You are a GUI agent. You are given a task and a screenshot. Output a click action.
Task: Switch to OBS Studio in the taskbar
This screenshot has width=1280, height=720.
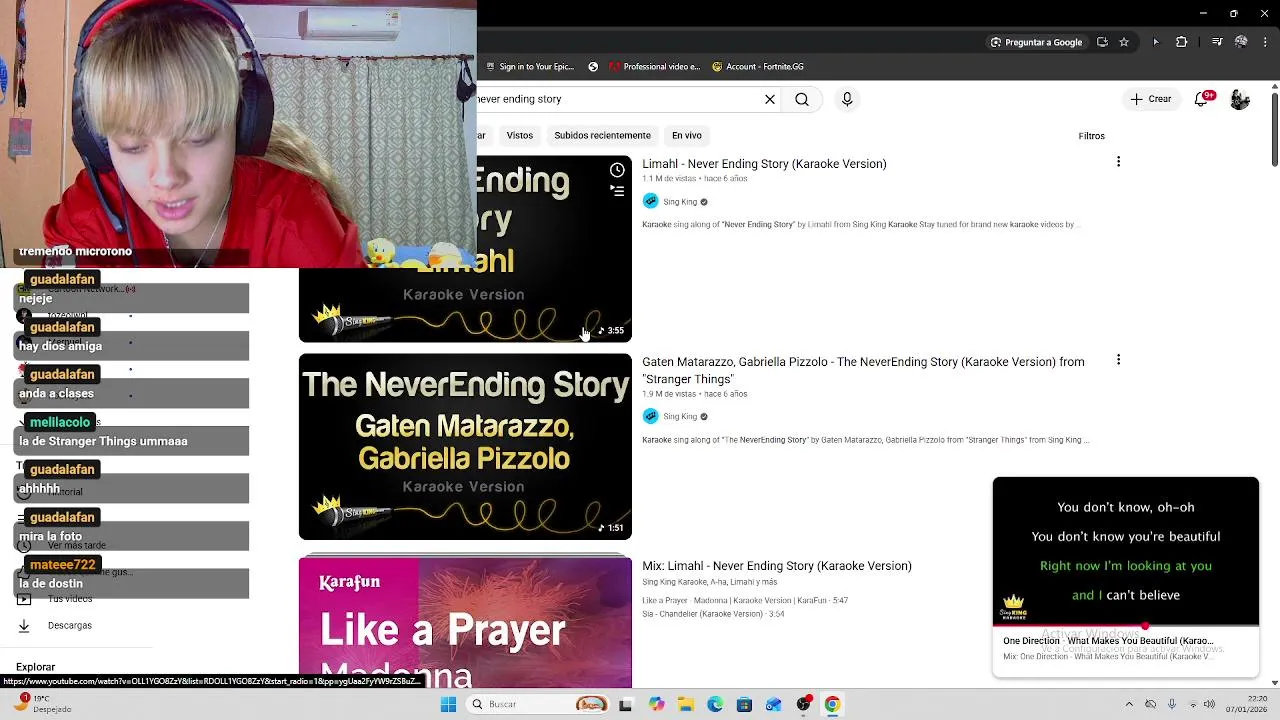point(803,704)
